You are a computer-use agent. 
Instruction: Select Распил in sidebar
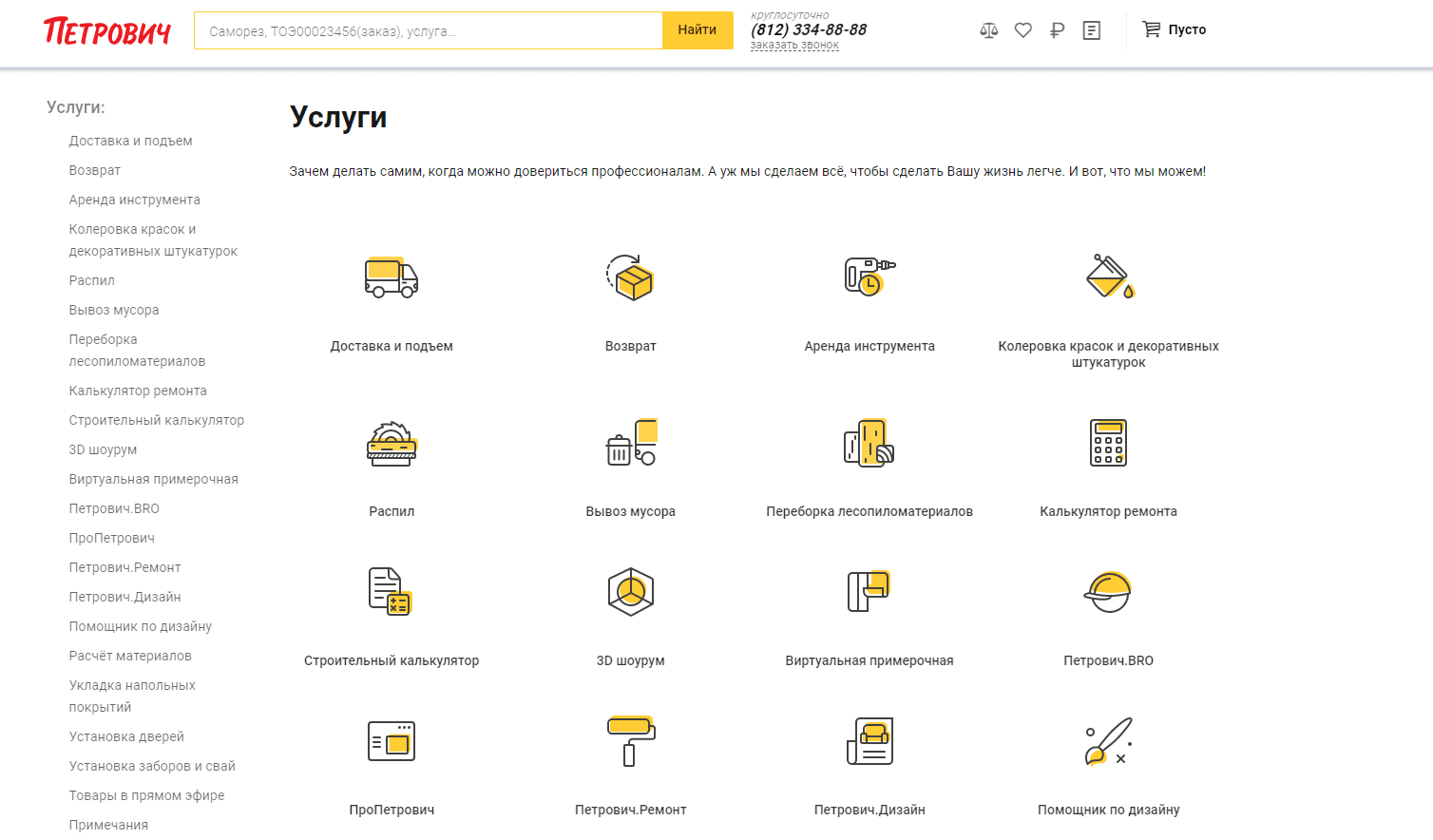pyautogui.click(x=91, y=280)
